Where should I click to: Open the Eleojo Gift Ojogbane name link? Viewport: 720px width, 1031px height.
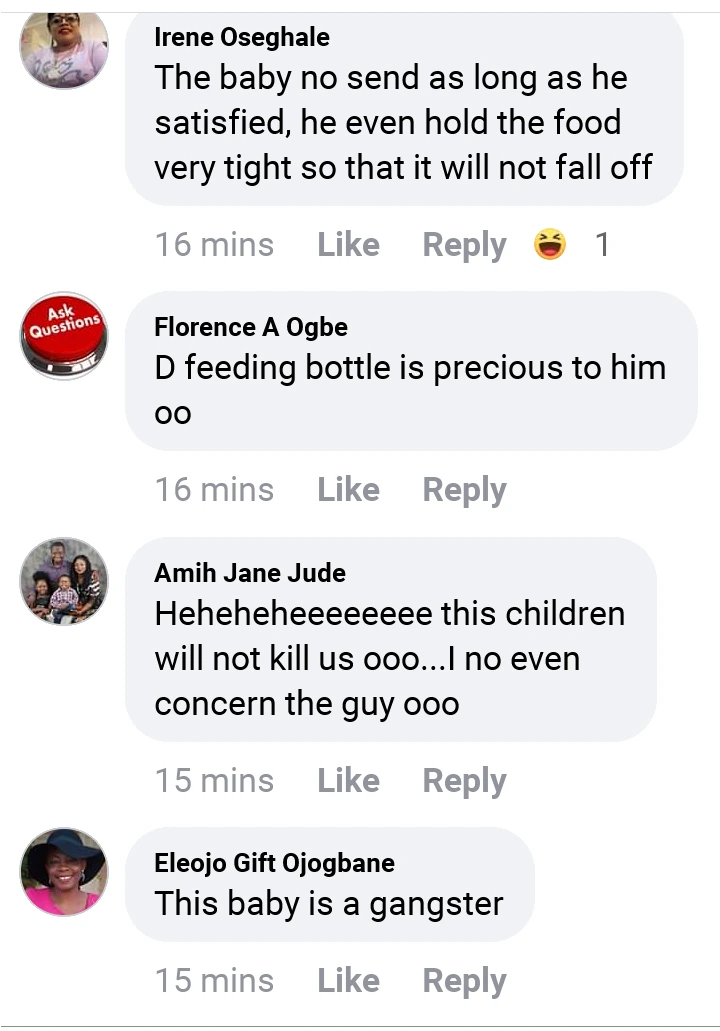coord(274,863)
